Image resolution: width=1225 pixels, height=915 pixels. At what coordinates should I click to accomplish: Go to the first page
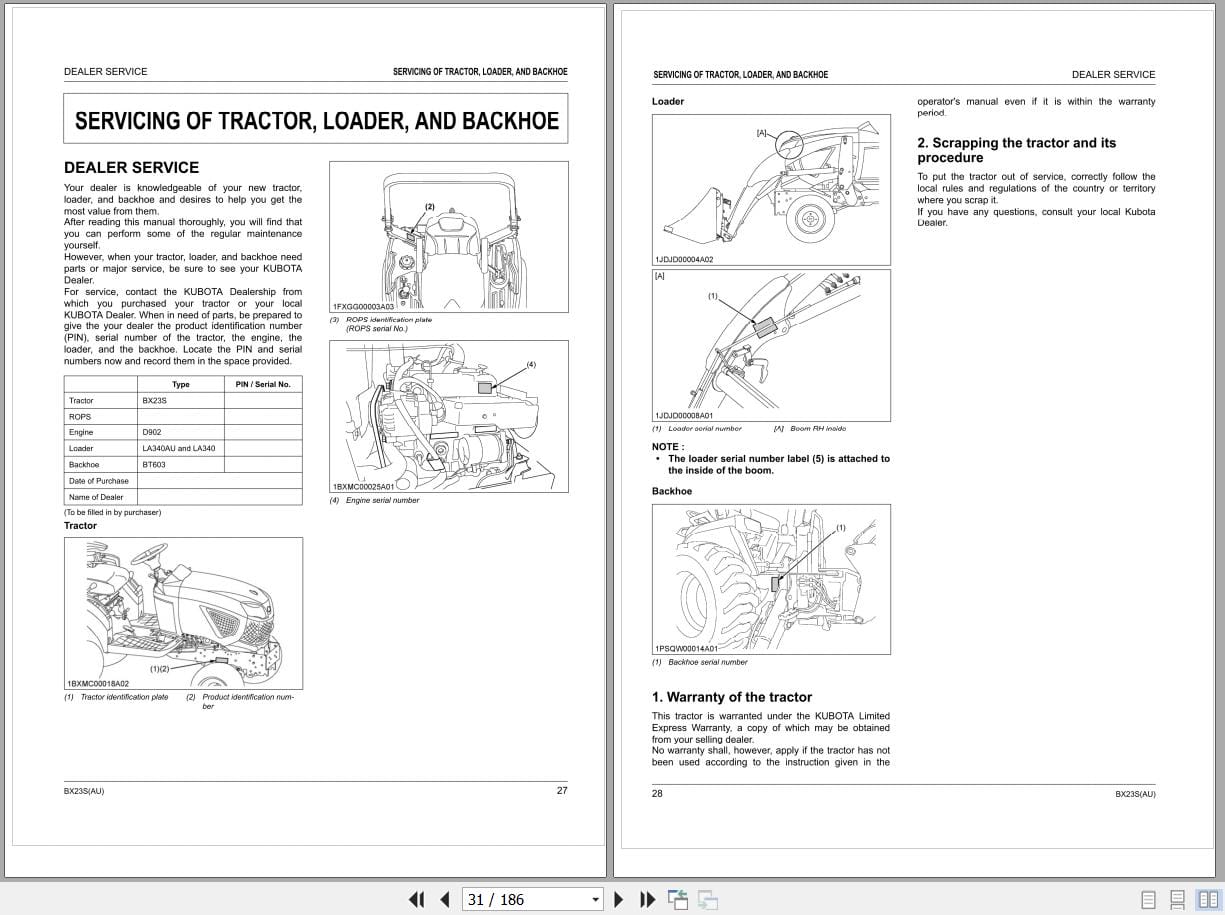[x=417, y=900]
